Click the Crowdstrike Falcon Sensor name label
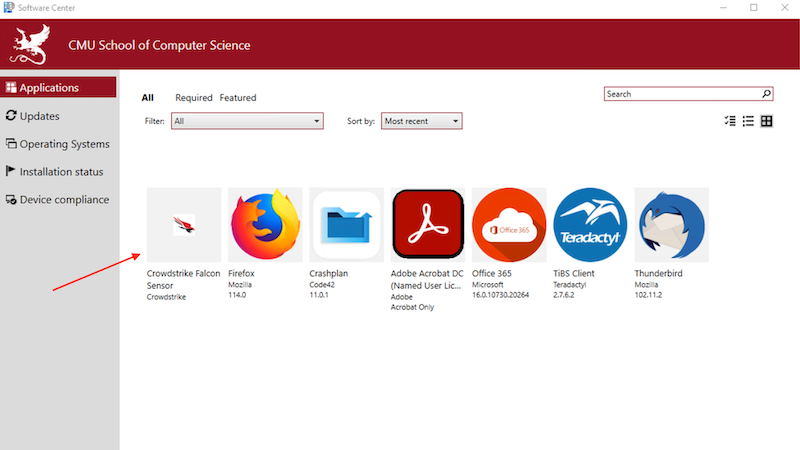Image resolution: width=800 pixels, height=450 pixels. [x=183, y=279]
